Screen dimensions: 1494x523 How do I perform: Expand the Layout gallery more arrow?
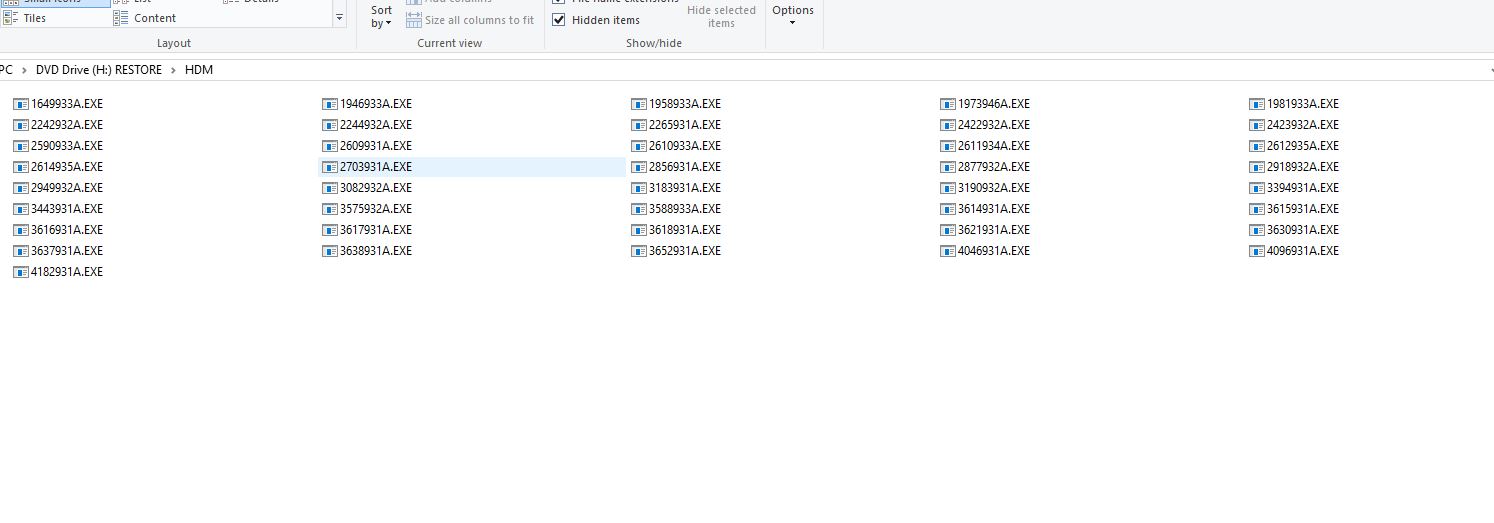click(x=339, y=18)
